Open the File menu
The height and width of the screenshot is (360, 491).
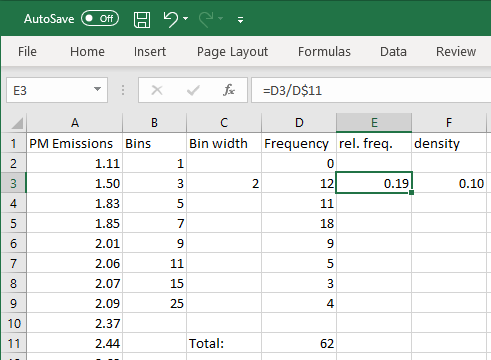coord(27,52)
